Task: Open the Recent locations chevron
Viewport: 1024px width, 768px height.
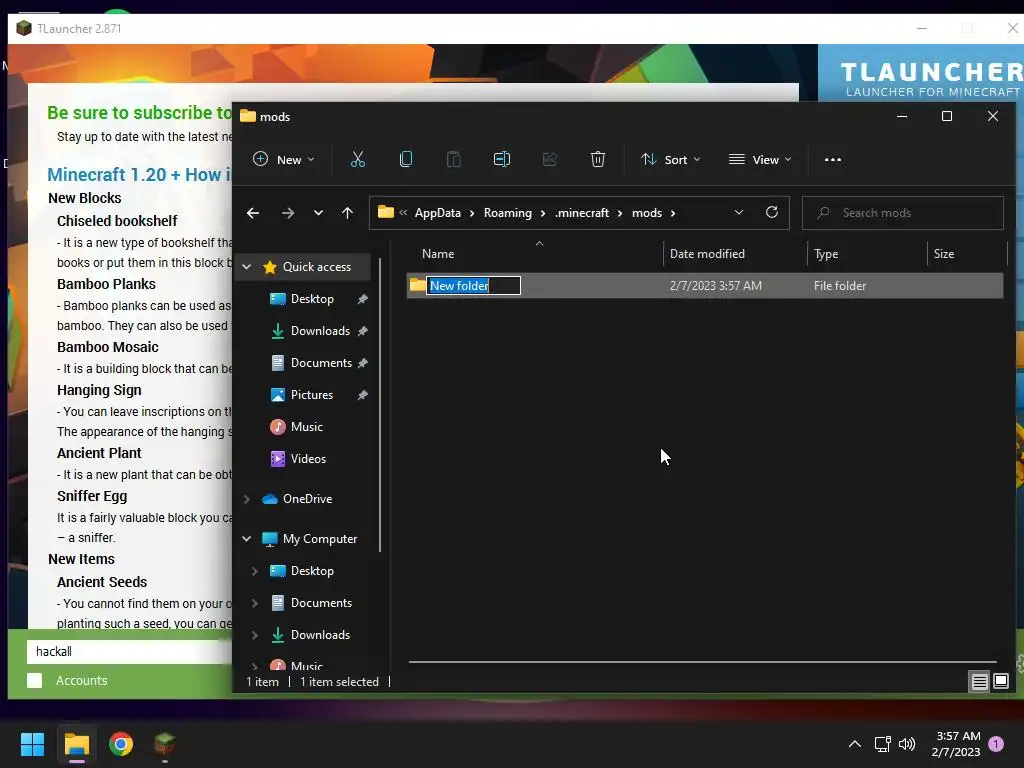Action: tap(318, 213)
